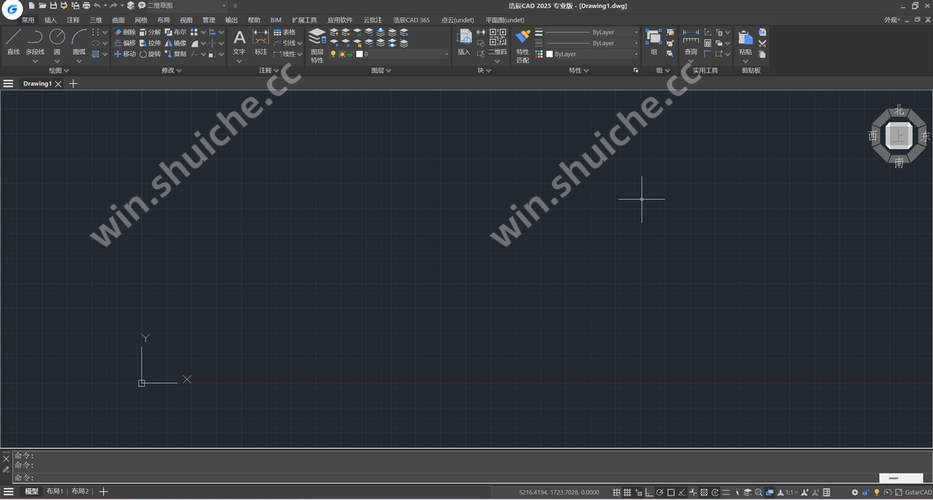Click the 粘贴 (Paste) clipboard icon
This screenshot has height=500, width=933.
point(745,41)
